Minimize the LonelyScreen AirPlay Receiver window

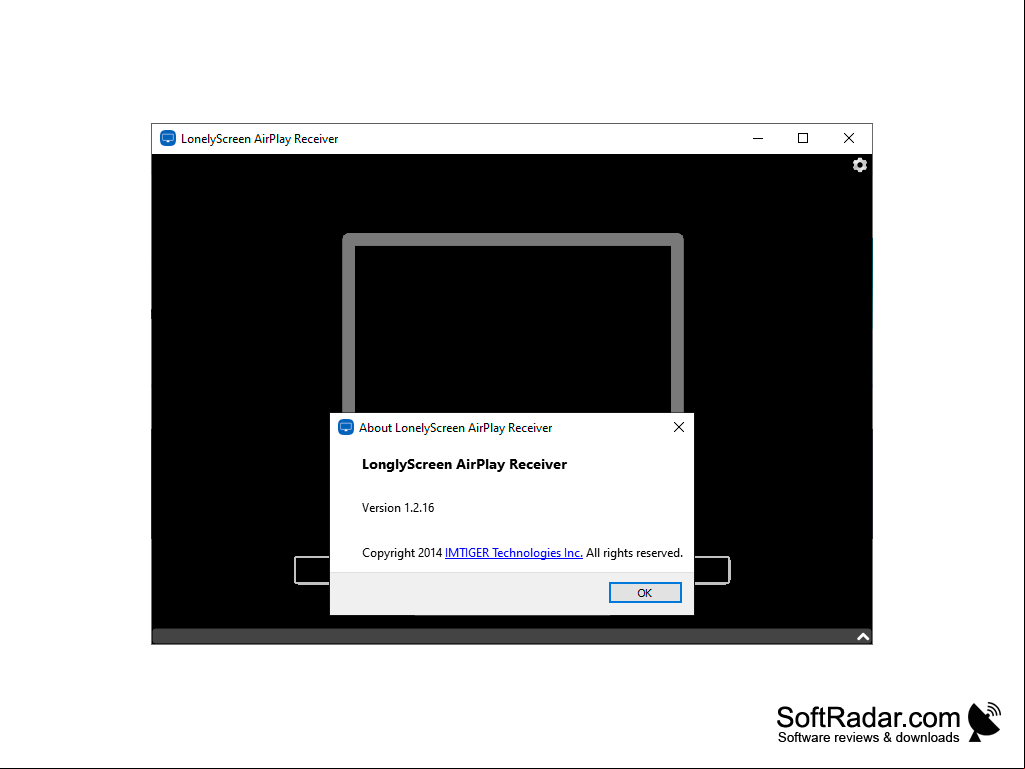pos(758,138)
